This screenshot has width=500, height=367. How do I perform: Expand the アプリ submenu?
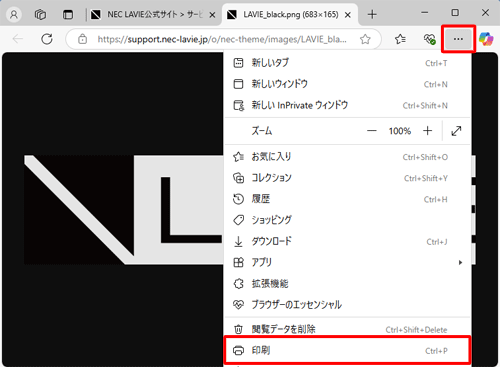click(348, 263)
